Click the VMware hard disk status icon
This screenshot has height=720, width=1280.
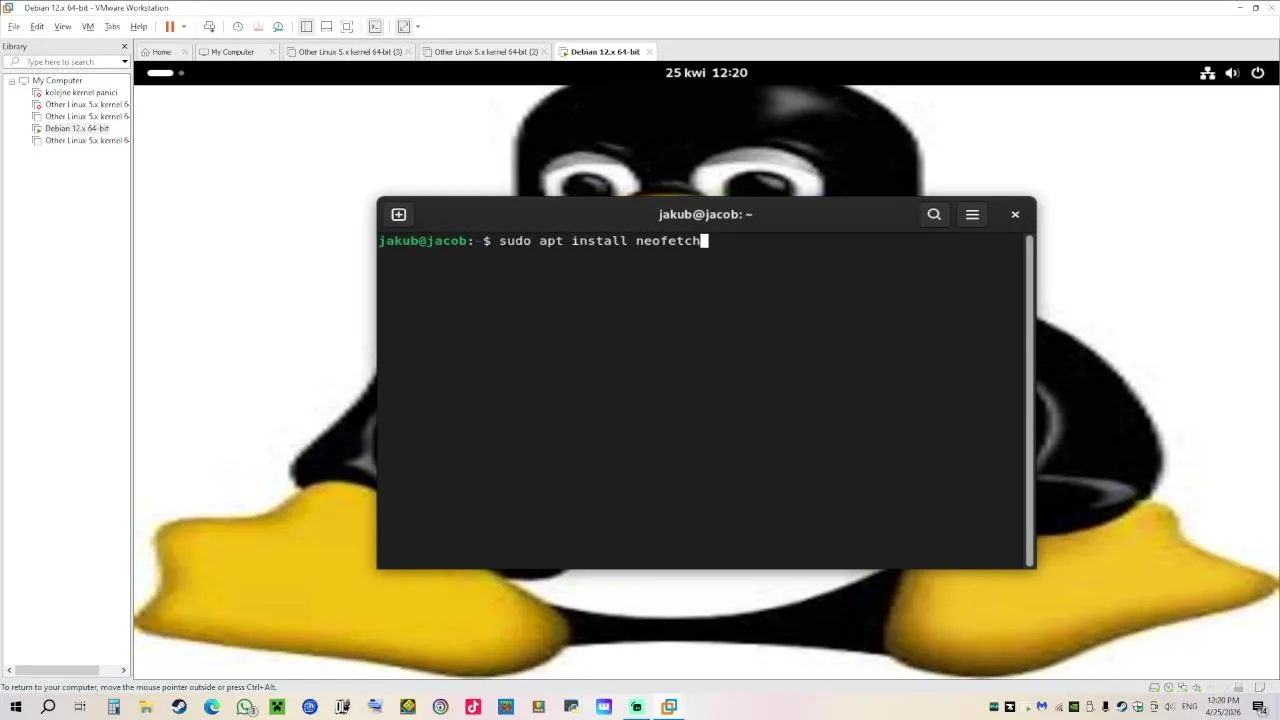(1155, 688)
